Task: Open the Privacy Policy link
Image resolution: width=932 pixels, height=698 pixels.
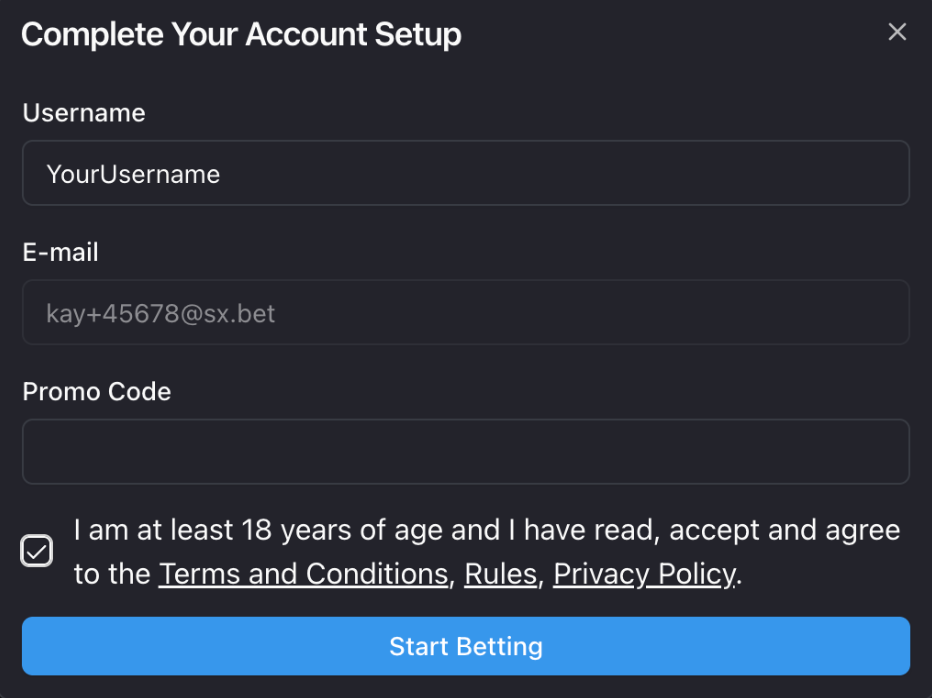Action: pyautogui.click(x=644, y=574)
